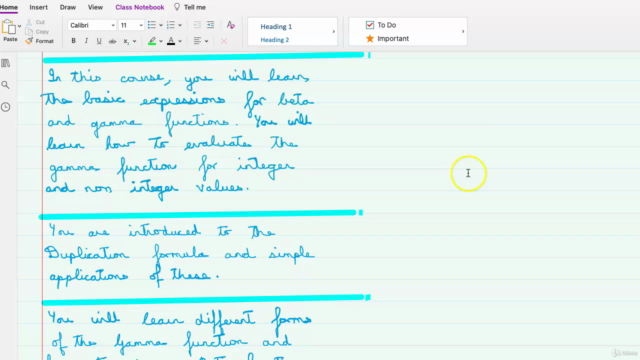Expand the styles gallery arrow
This screenshot has width=640, height=360.
[x=333, y=31]
